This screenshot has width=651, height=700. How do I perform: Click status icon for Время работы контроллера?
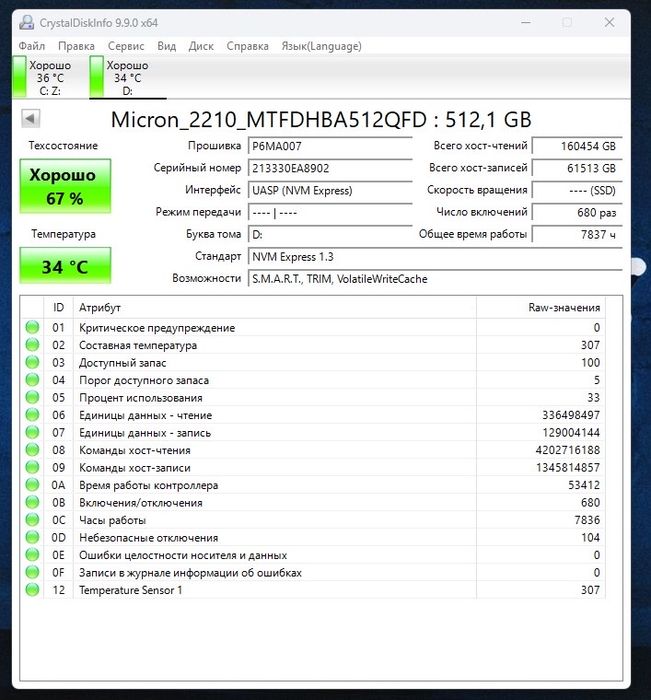32,485
